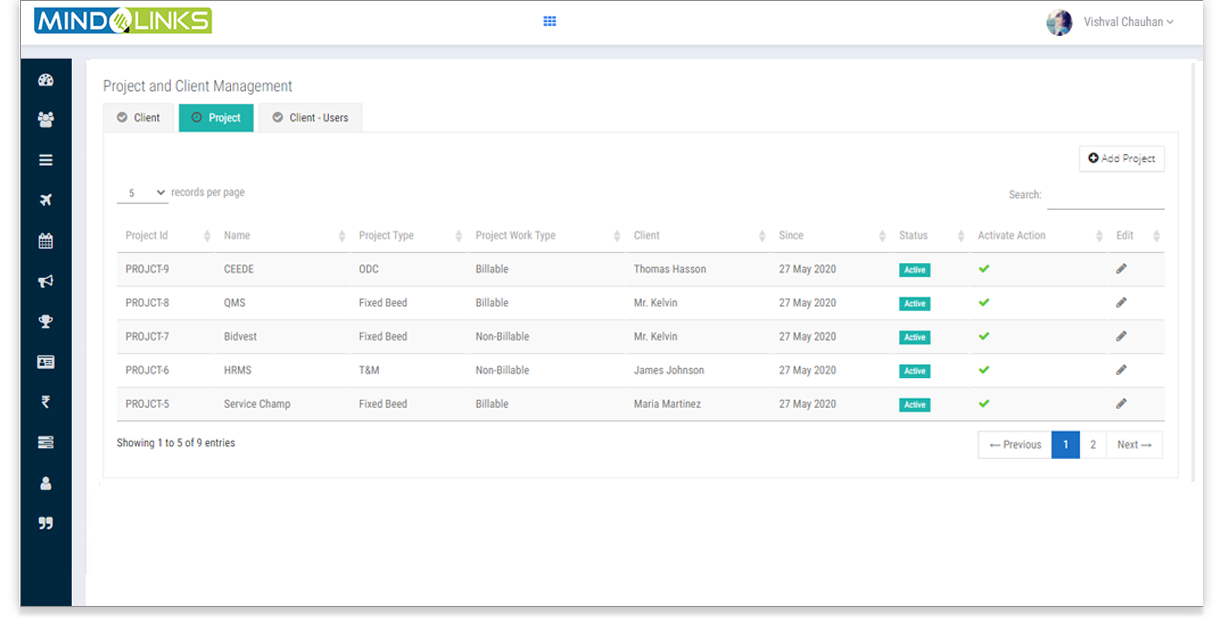Sort table by Project Type column
Viewport: 1224px width, 627px height.
tap(408, 236)
